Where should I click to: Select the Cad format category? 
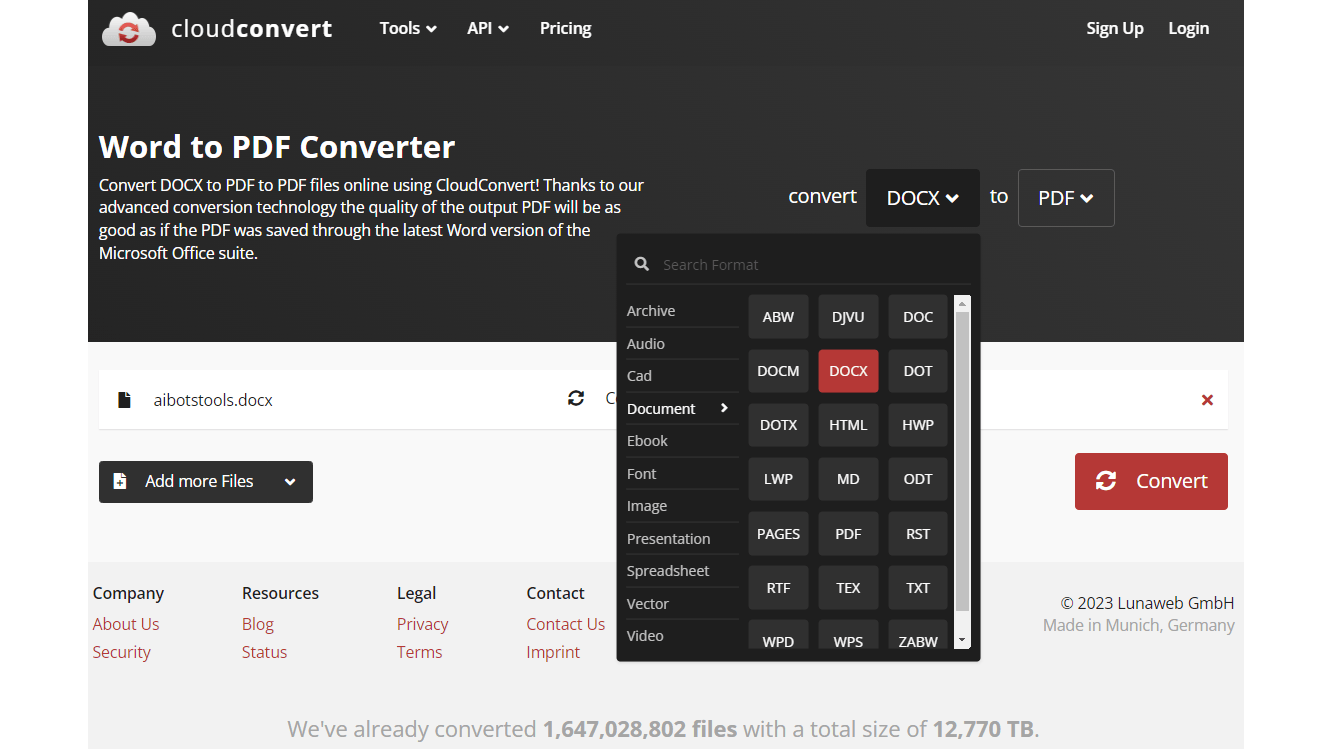coord(682,376)
